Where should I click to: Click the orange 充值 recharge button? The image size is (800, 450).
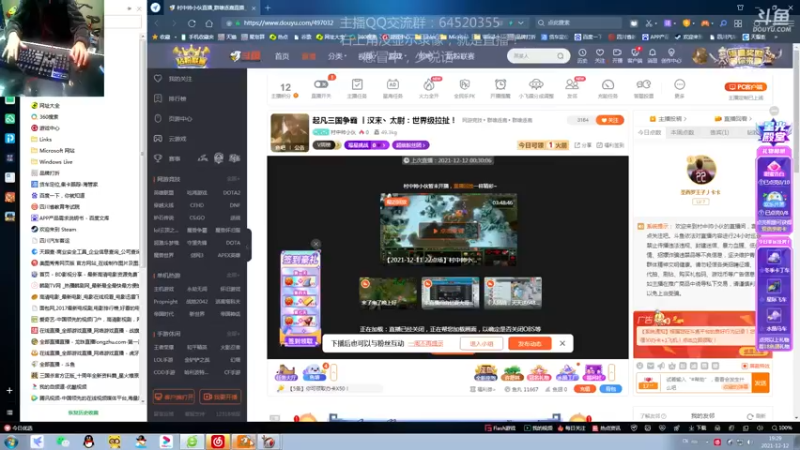tap(585, 389)
